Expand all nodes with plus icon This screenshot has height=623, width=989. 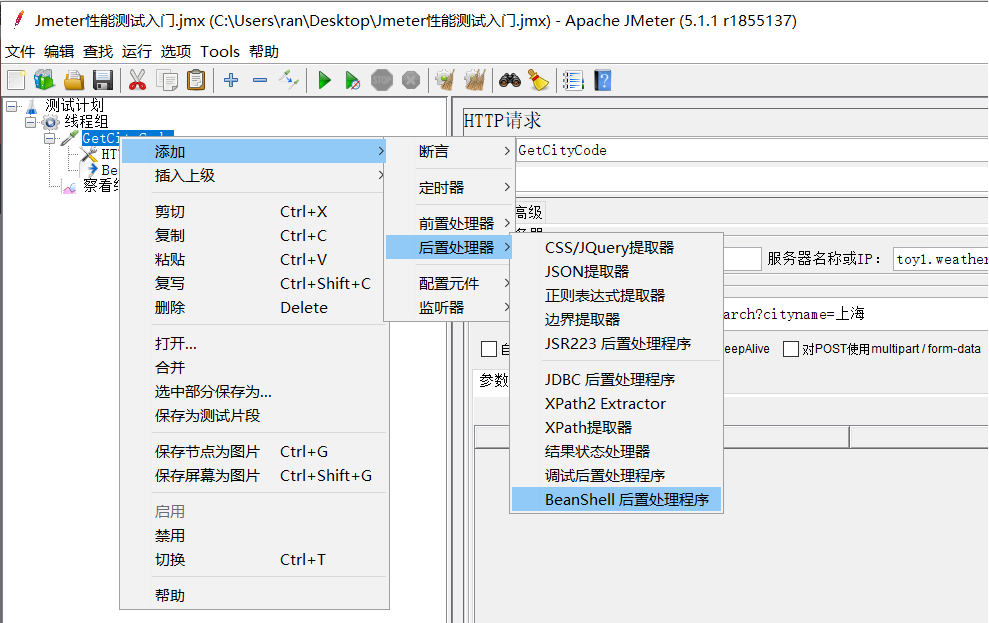[x=231, y=81]
